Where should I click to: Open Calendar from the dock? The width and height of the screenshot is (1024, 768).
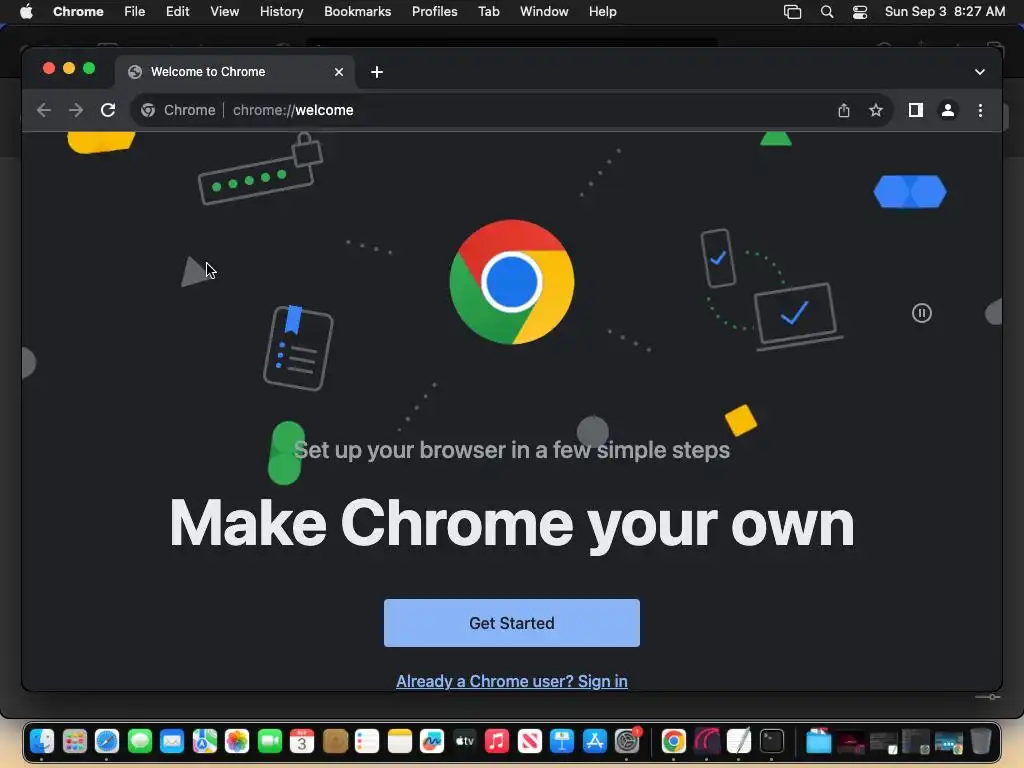click(302, 741)
